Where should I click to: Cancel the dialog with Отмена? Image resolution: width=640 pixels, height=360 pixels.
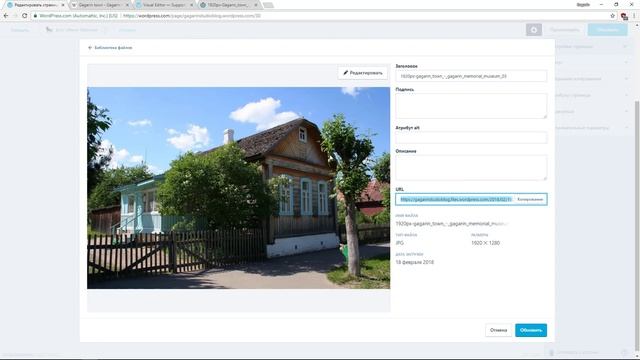pyautogui.click(x=498, y=330)
